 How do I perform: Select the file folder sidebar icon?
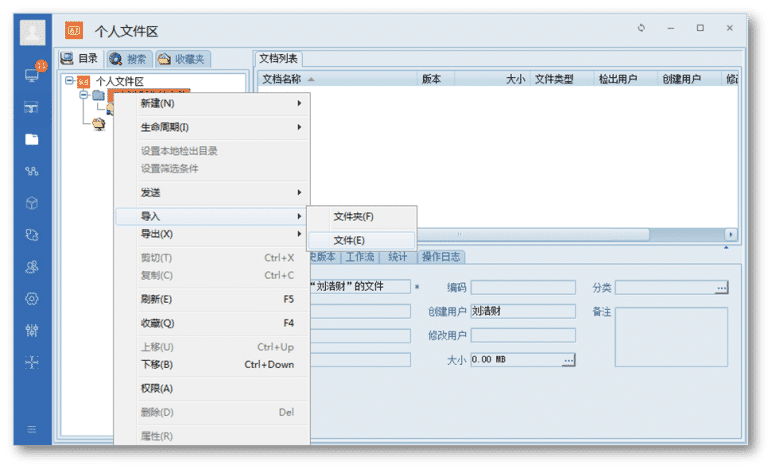(x=32, y=139)
